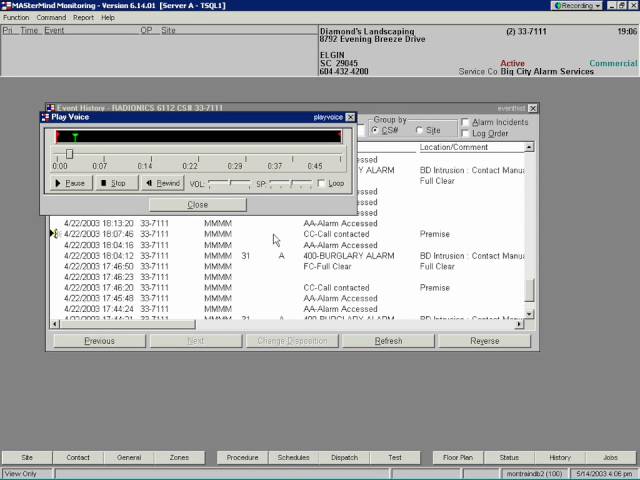
Task: Click the Close button in Play Voice dialog
Action: 198,204
